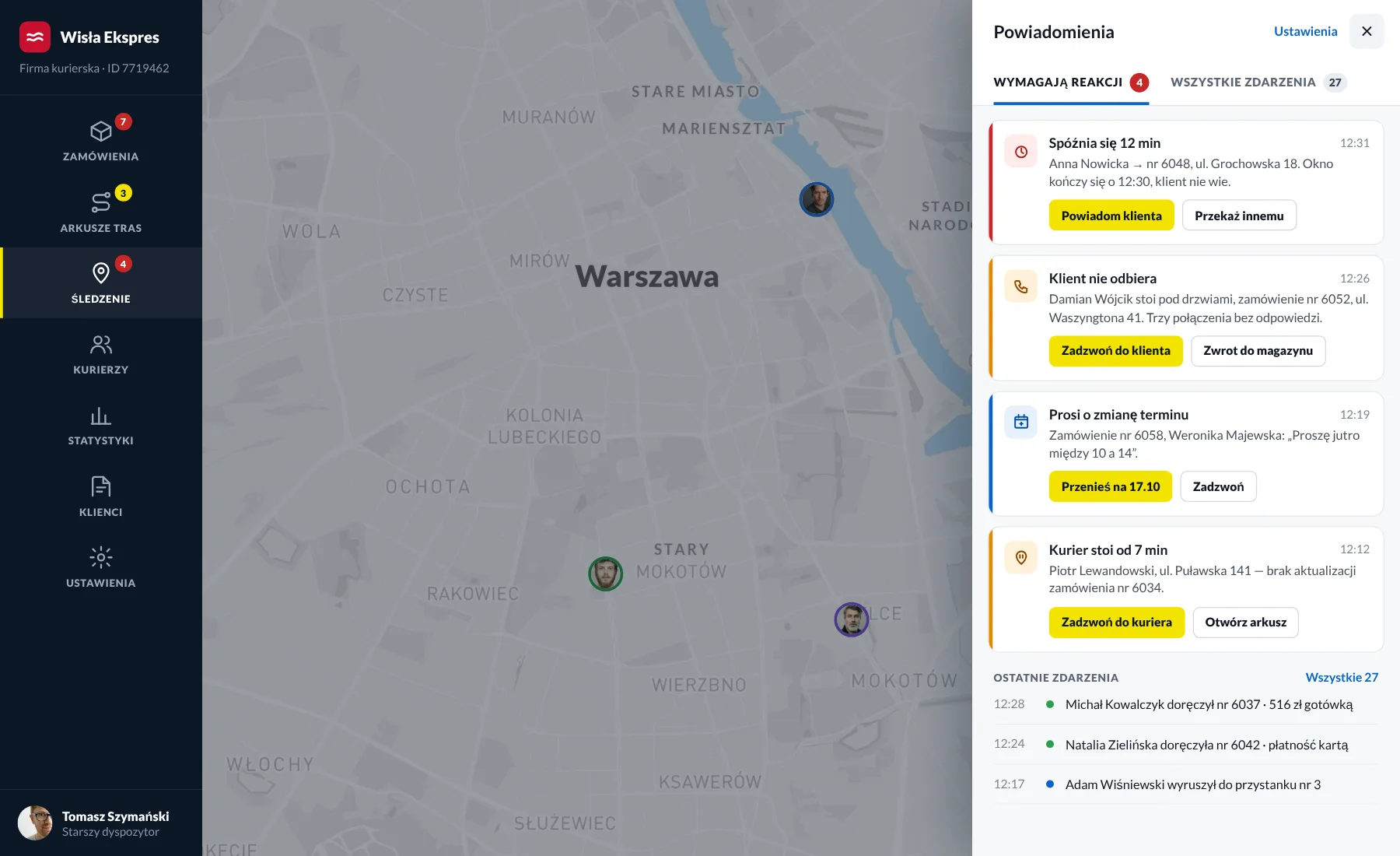The image size is (1400, 856).
Task: Click Spóźnia się 12 min title
Action: tap(1104, 143)
